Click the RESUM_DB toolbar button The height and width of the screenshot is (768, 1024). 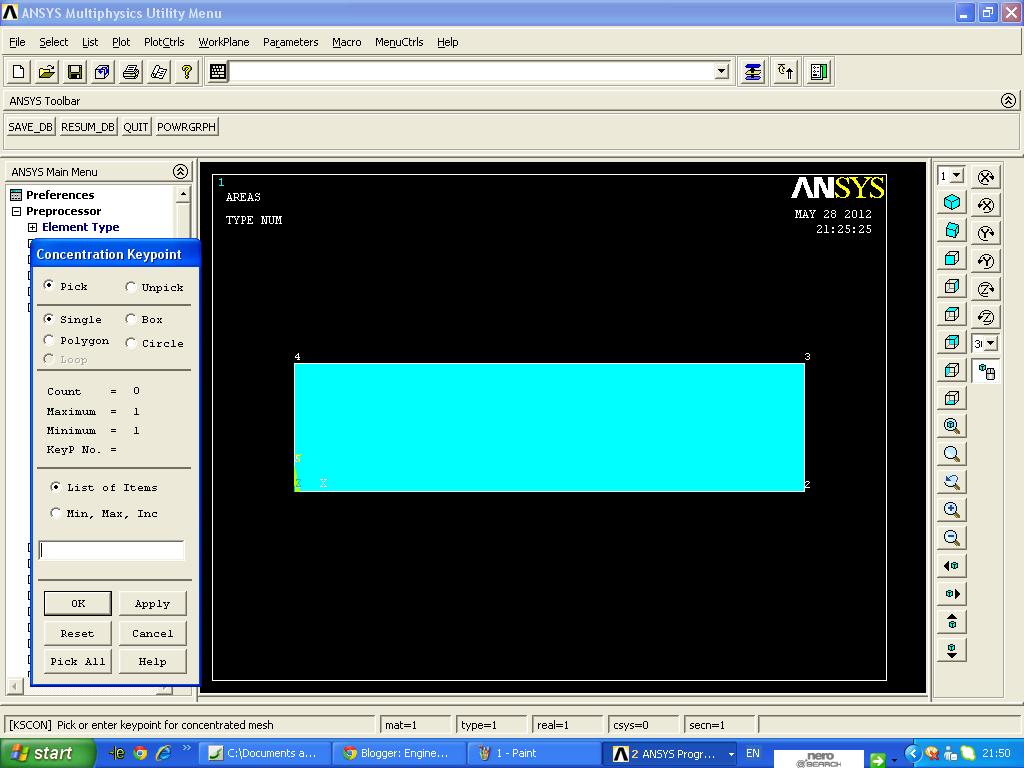tap(87, 126)
